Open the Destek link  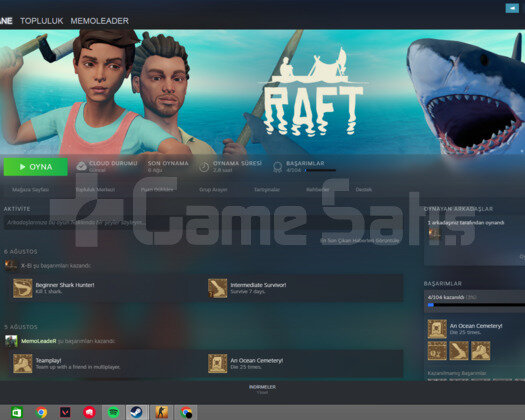coord(364,190)
